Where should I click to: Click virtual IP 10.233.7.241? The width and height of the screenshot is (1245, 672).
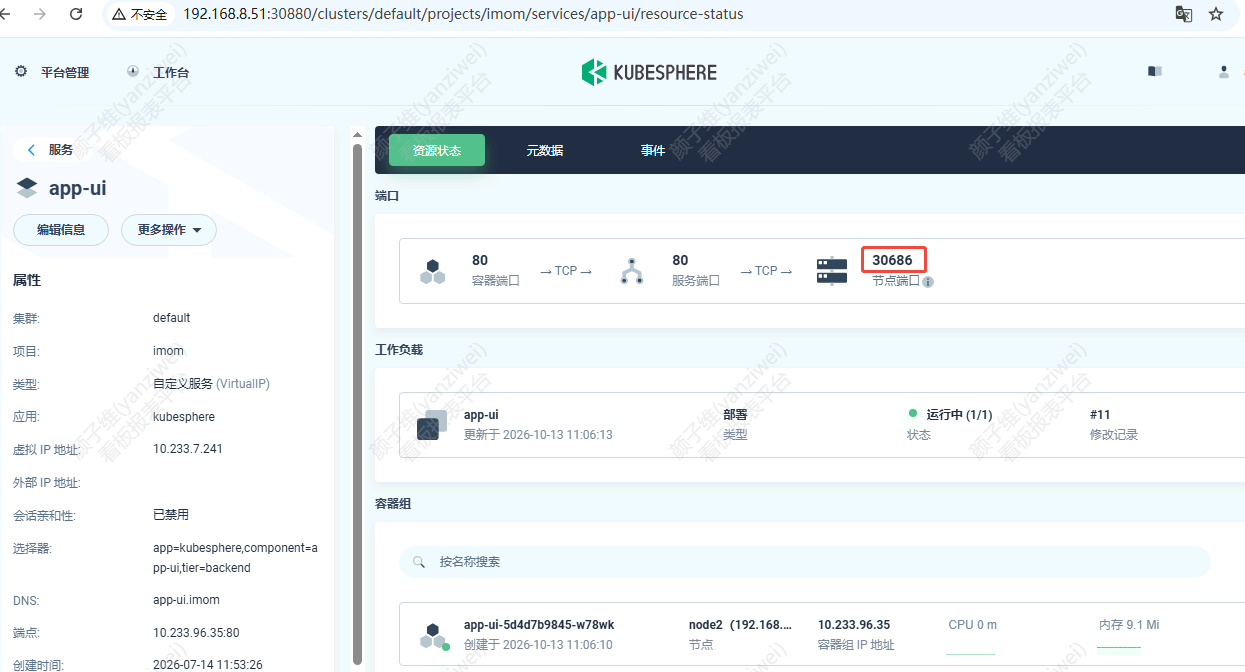click(188, 449)
